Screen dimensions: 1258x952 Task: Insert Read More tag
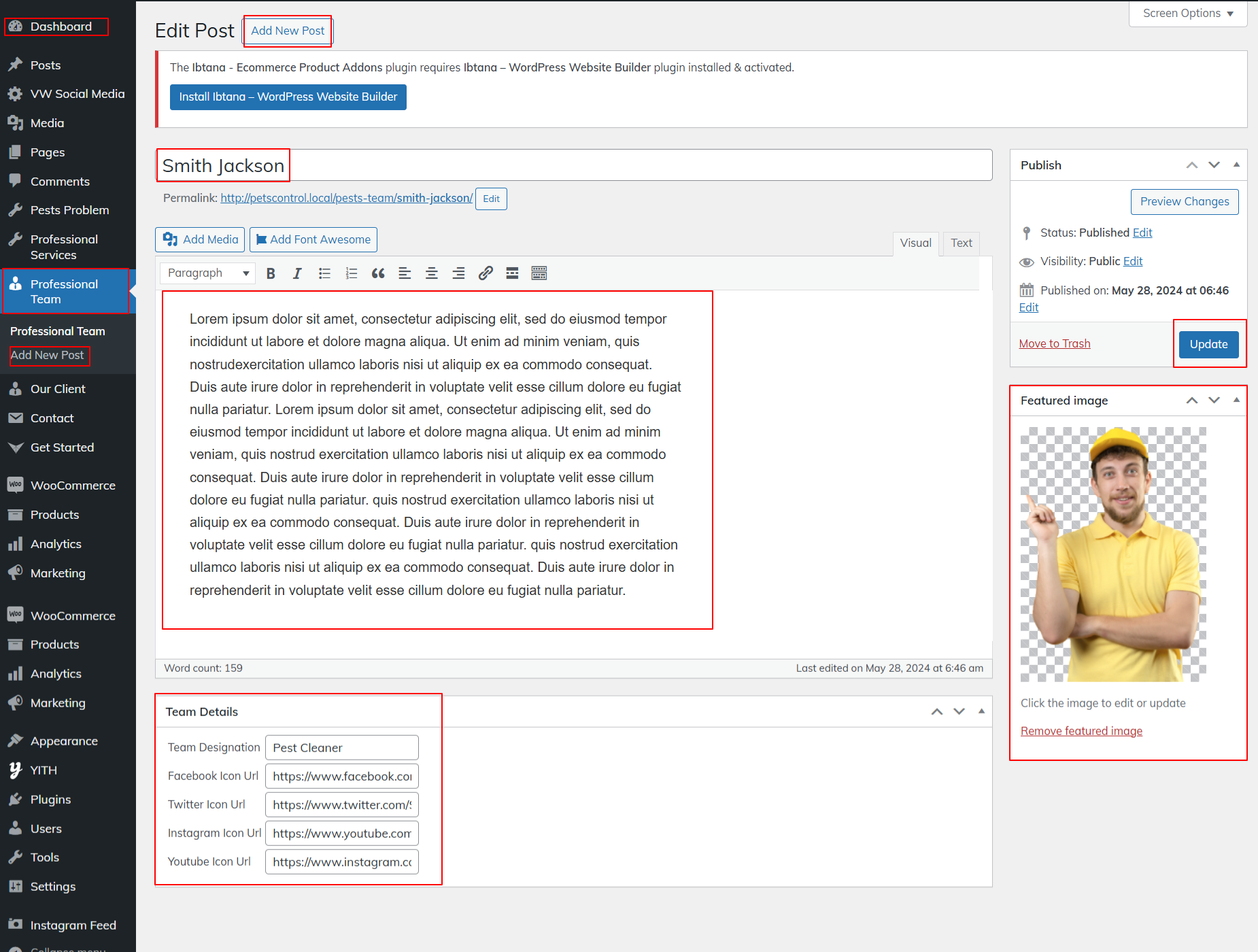[512, 273]
